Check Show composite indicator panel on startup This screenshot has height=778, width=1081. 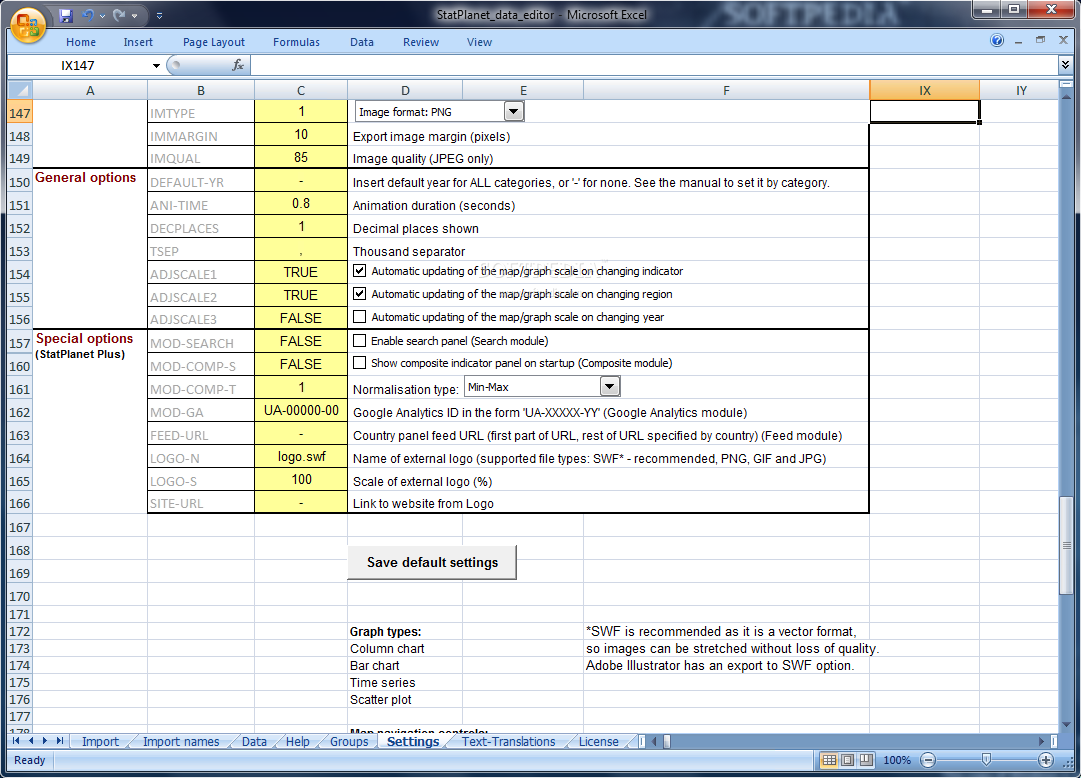pyautogui.click(x=359, y=362)
